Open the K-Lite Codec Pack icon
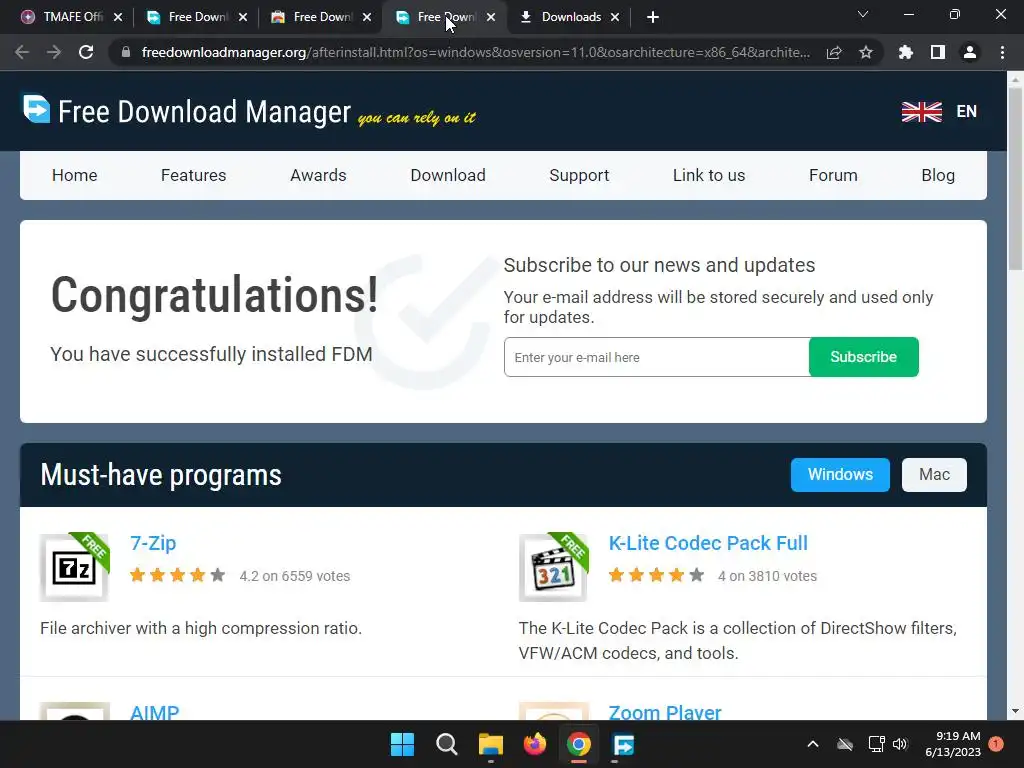 pyautogui.click(x=553, y=567)
